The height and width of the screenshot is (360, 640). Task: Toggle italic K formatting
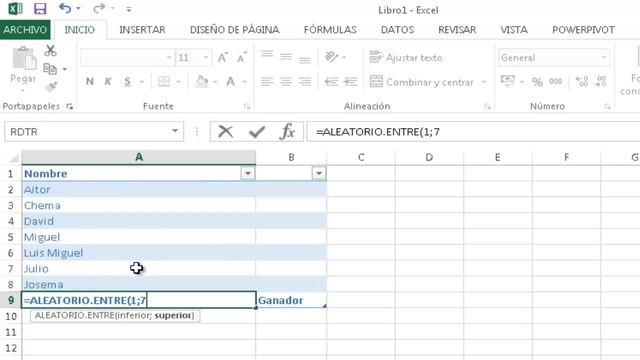[x=108, y=82]
